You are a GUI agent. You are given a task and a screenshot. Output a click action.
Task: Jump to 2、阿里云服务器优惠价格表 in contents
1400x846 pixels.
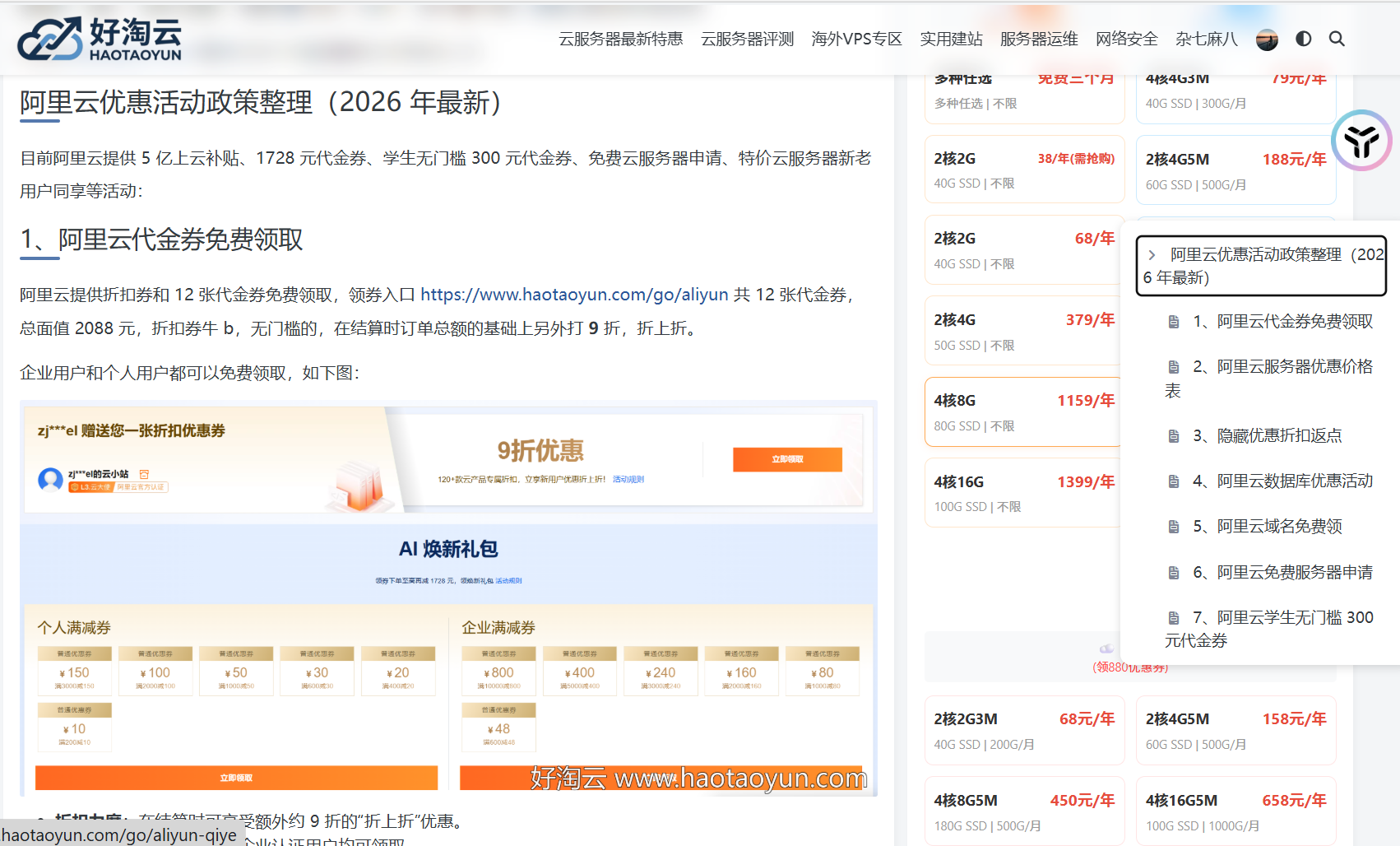point(1268,379)
